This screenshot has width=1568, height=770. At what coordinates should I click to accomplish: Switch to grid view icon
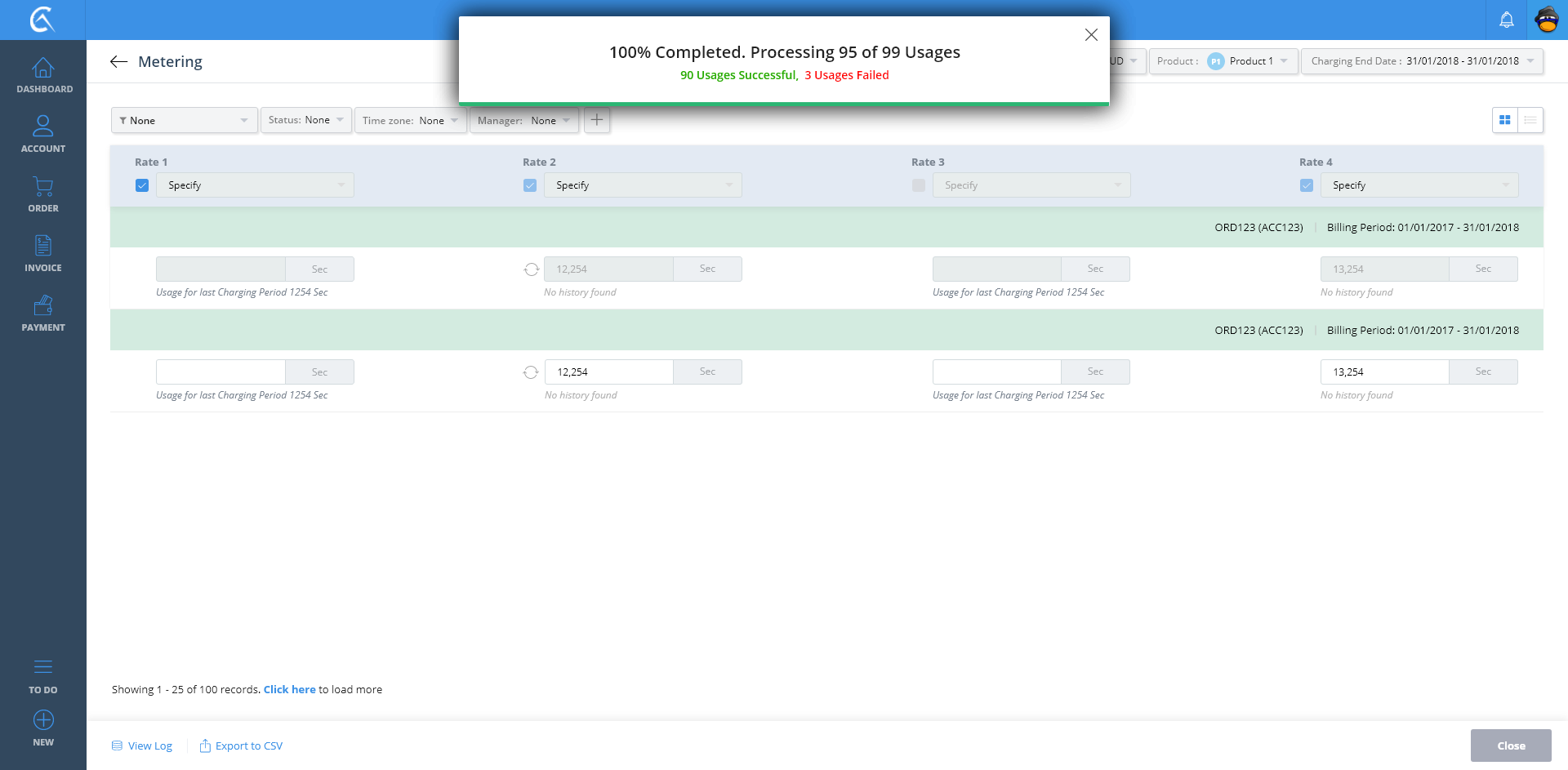point(1504,120)
